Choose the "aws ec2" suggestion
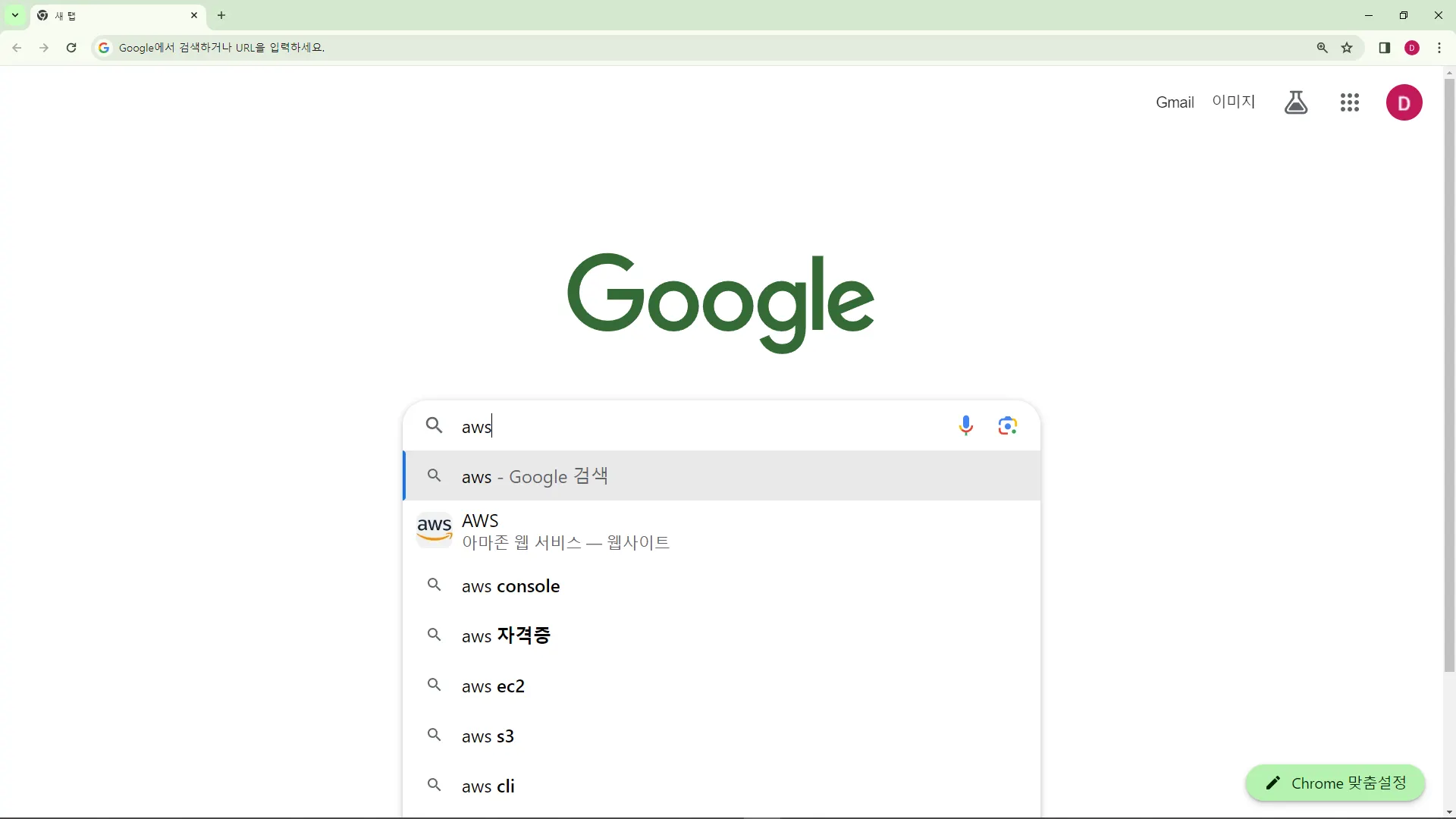Viewport: 1456px width, 819px height. click(493, 686)
